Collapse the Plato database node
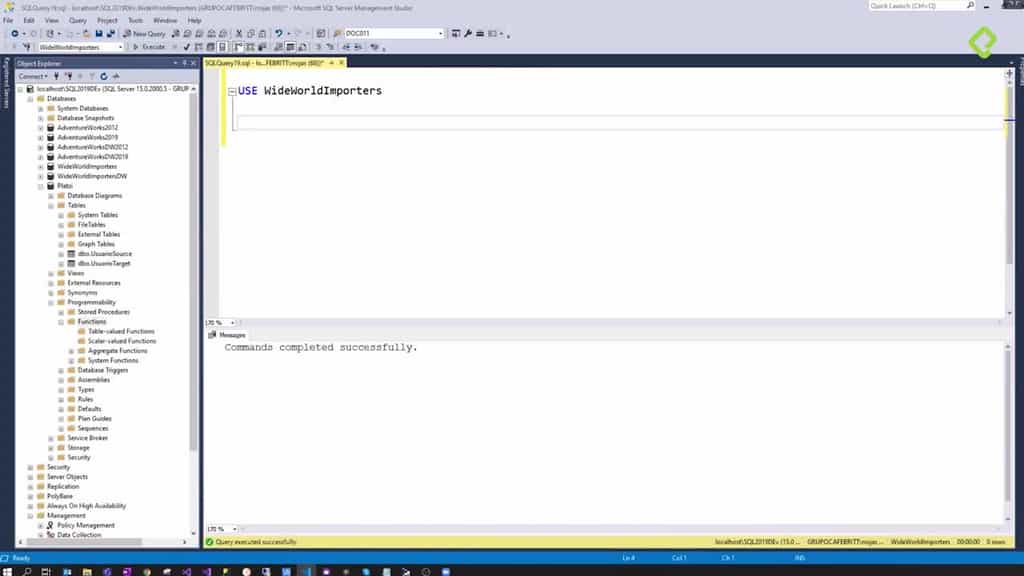1024x576 pixels. [40, 186]
